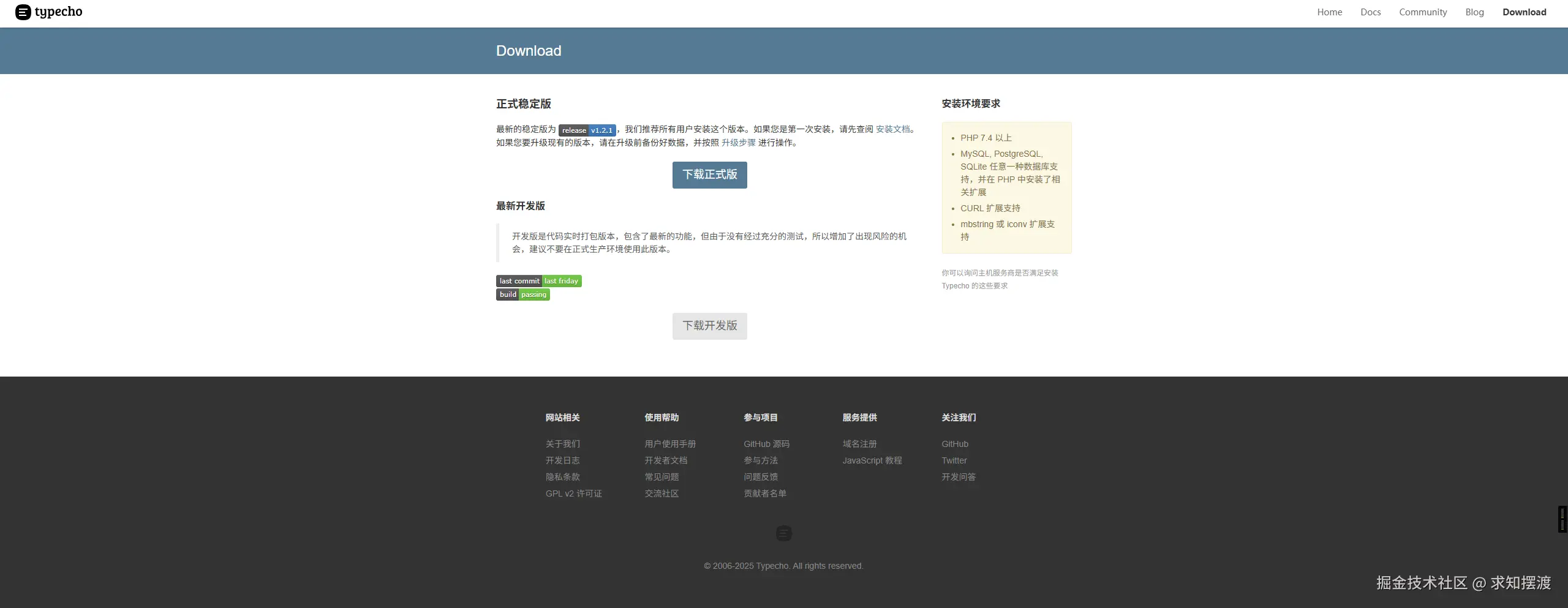Viewport: 1568px width, 608px height.
Task: Open JavaScript 教程 footer link
Action: 872,460
